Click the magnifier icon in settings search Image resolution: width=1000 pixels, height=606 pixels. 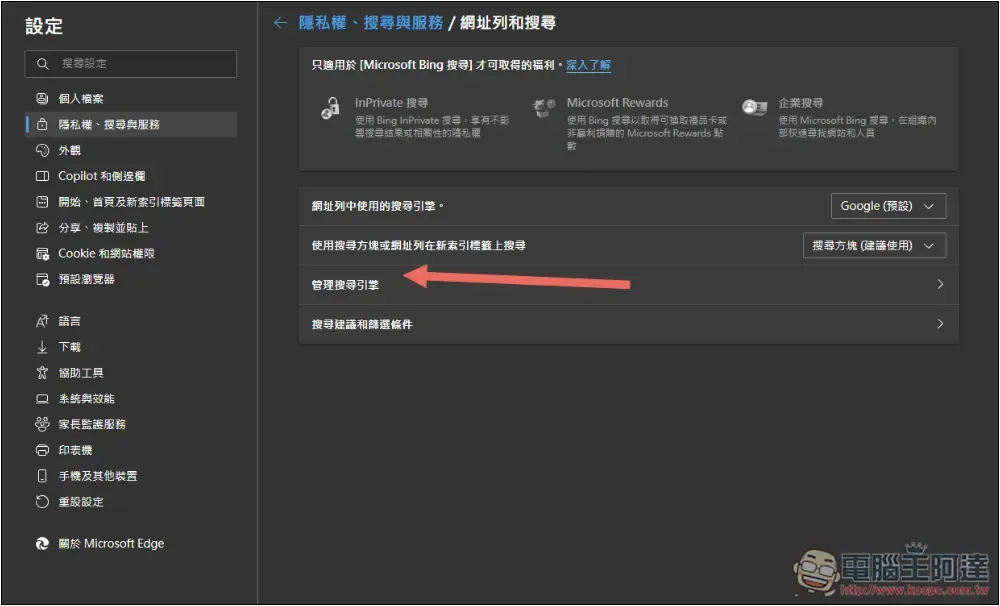[x=43, y=64]
